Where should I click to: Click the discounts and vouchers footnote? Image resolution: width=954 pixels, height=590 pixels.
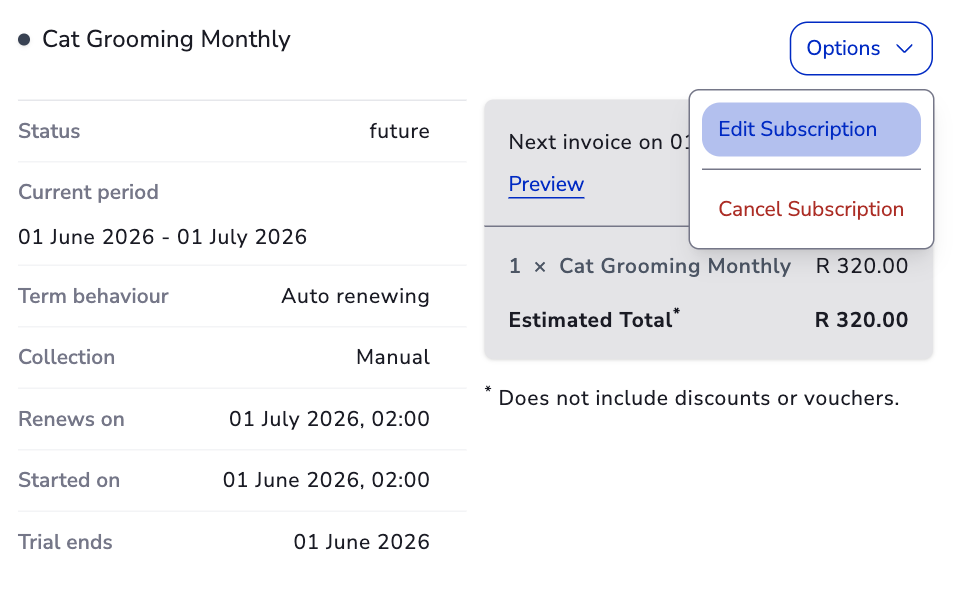click(698, 399)
